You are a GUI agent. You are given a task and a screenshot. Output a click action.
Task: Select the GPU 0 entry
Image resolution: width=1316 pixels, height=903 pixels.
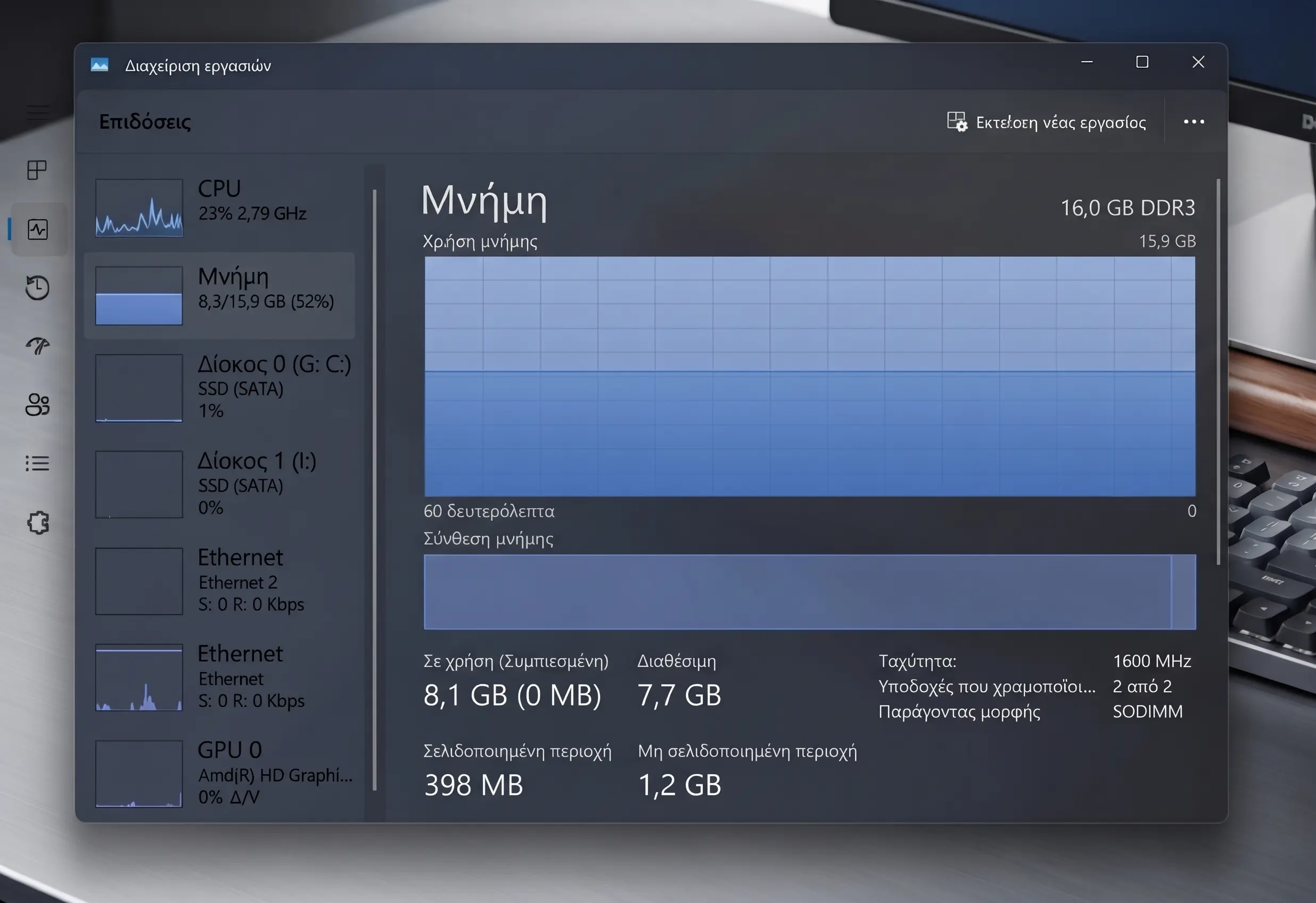pos(220,773)
